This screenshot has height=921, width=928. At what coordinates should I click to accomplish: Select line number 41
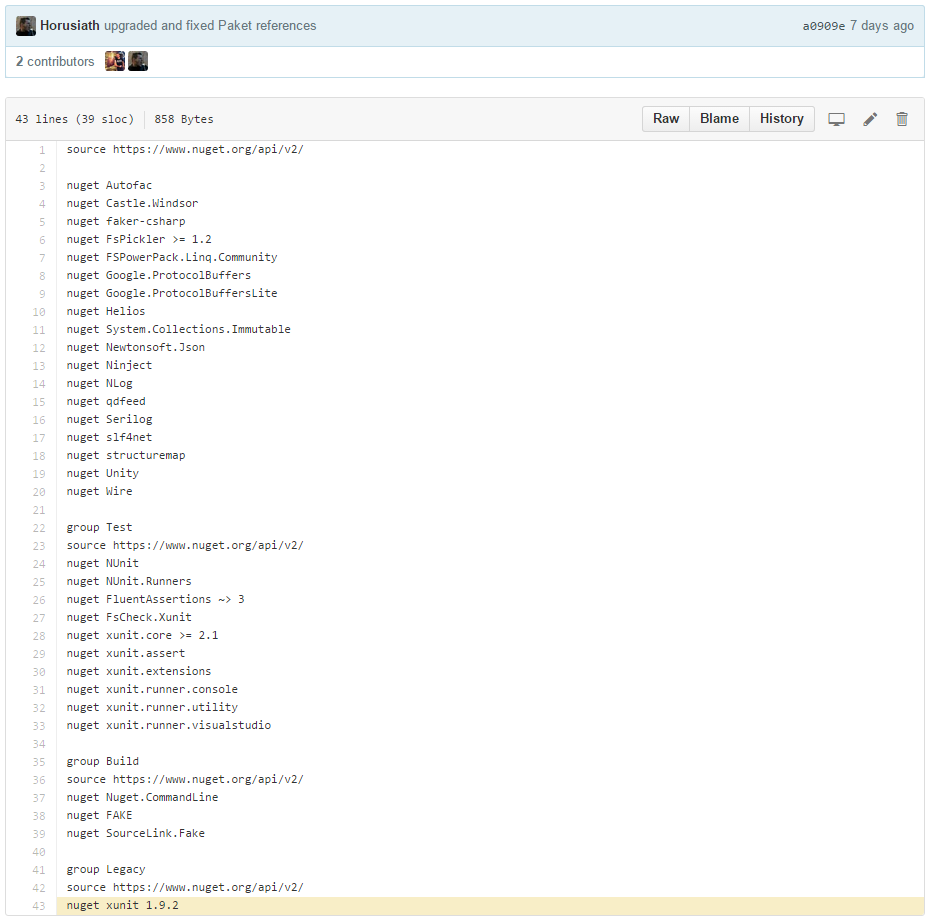pos(39,870)
